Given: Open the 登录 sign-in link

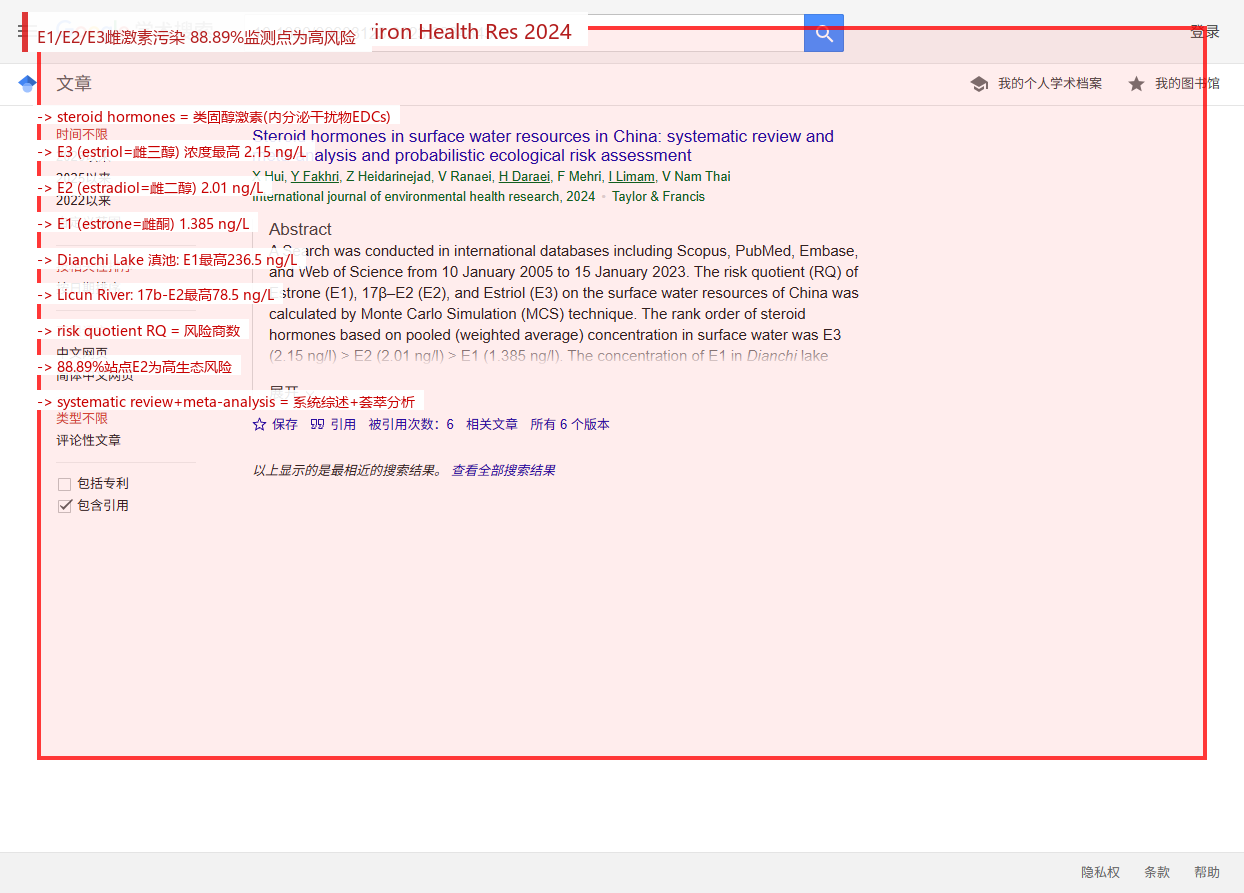Looking at the screenshot, I should point(1205,32).
